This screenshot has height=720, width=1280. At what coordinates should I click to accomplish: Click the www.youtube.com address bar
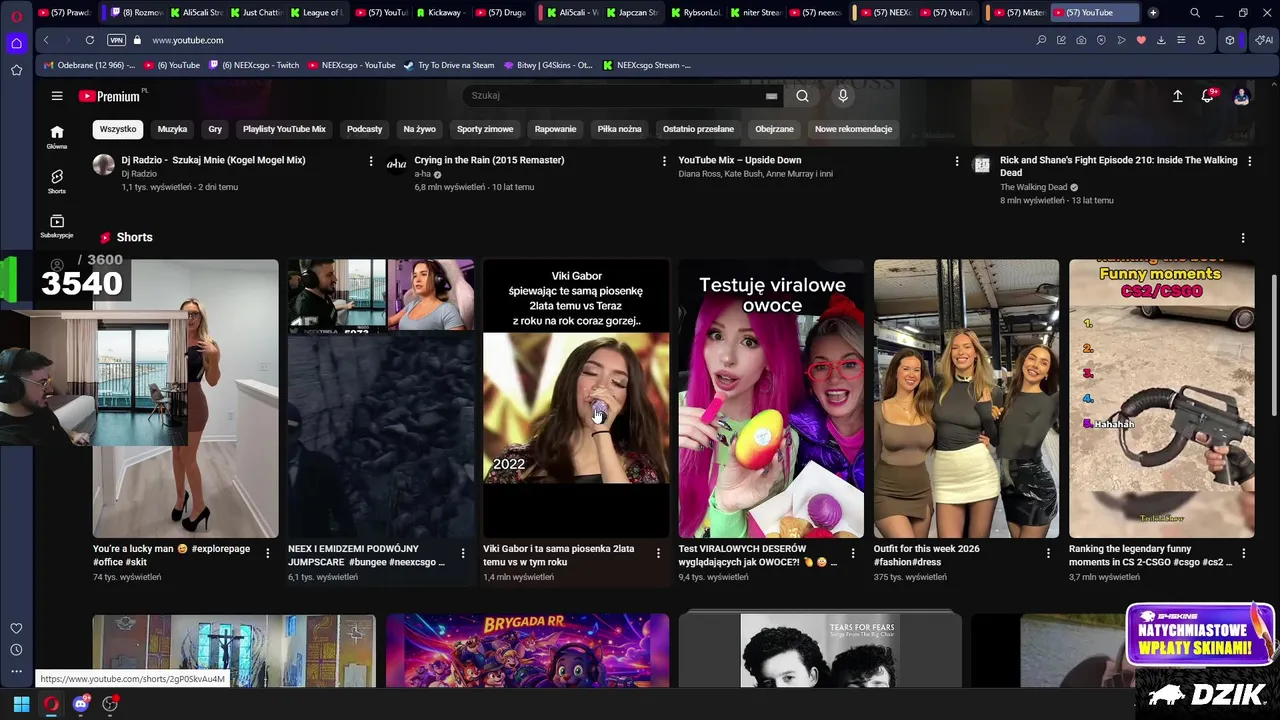[x=187, y=40]
